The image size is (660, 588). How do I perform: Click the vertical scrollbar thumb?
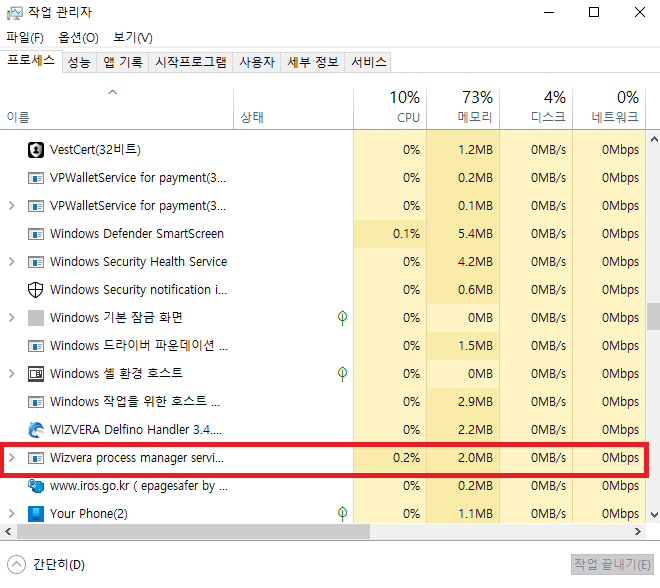click(x=654, y=316)
